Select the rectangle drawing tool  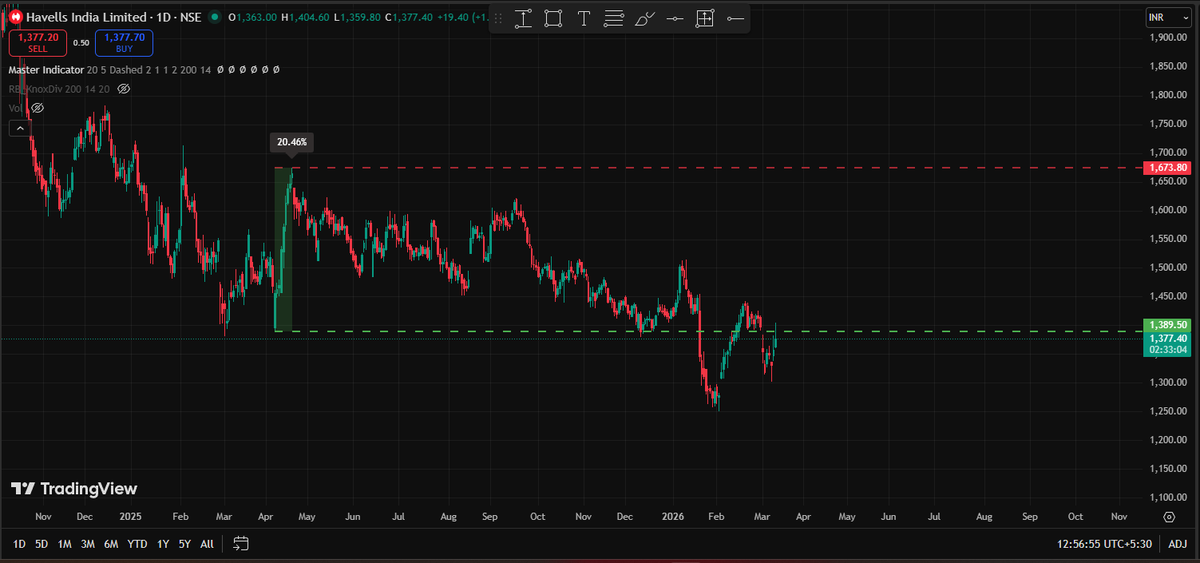[553, 18]
